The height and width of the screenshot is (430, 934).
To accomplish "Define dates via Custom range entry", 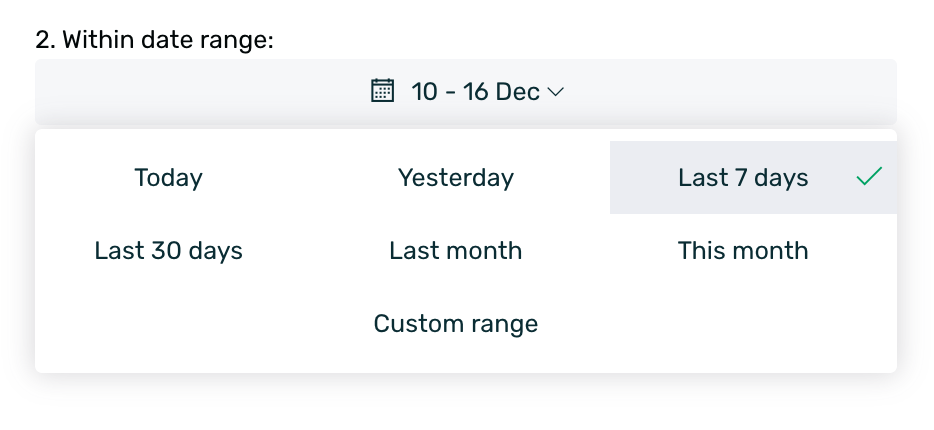I will point(456,324).
